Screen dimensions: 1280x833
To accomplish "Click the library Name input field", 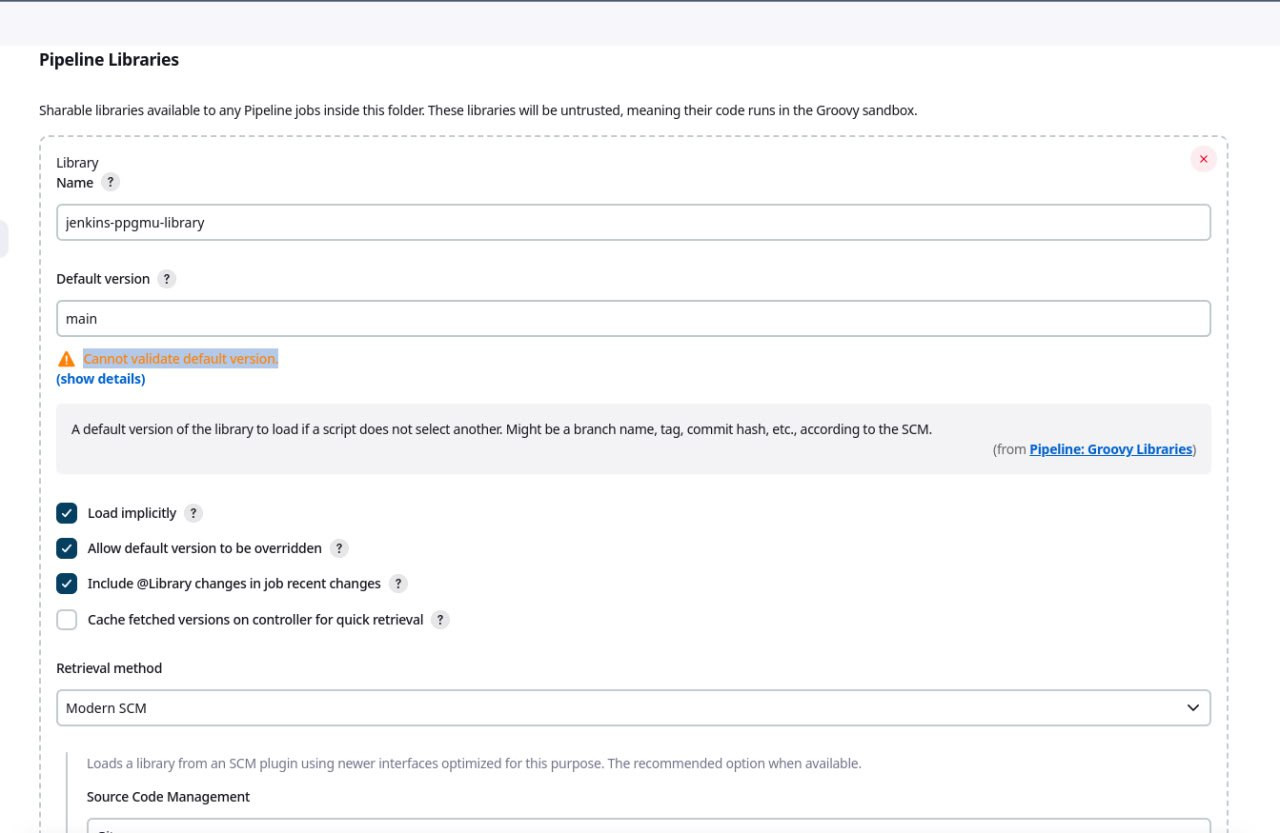I will click(x=633, y=223).
